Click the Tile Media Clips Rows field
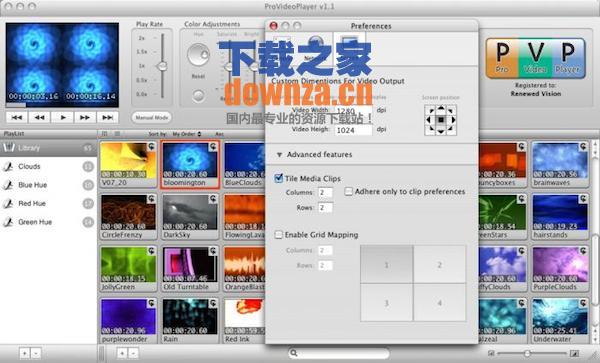Screen dimensions: 600x363 coord(325,208)
